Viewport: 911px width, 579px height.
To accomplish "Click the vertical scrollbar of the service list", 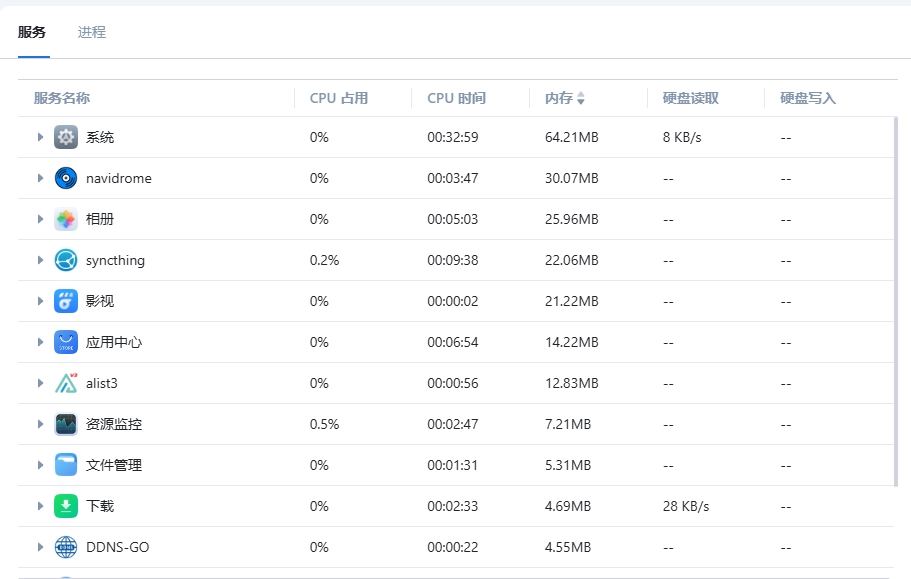I will pos(895,301).
